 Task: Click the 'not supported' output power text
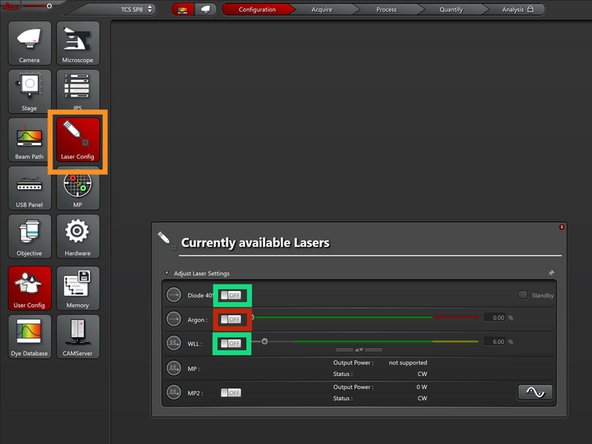408,362
